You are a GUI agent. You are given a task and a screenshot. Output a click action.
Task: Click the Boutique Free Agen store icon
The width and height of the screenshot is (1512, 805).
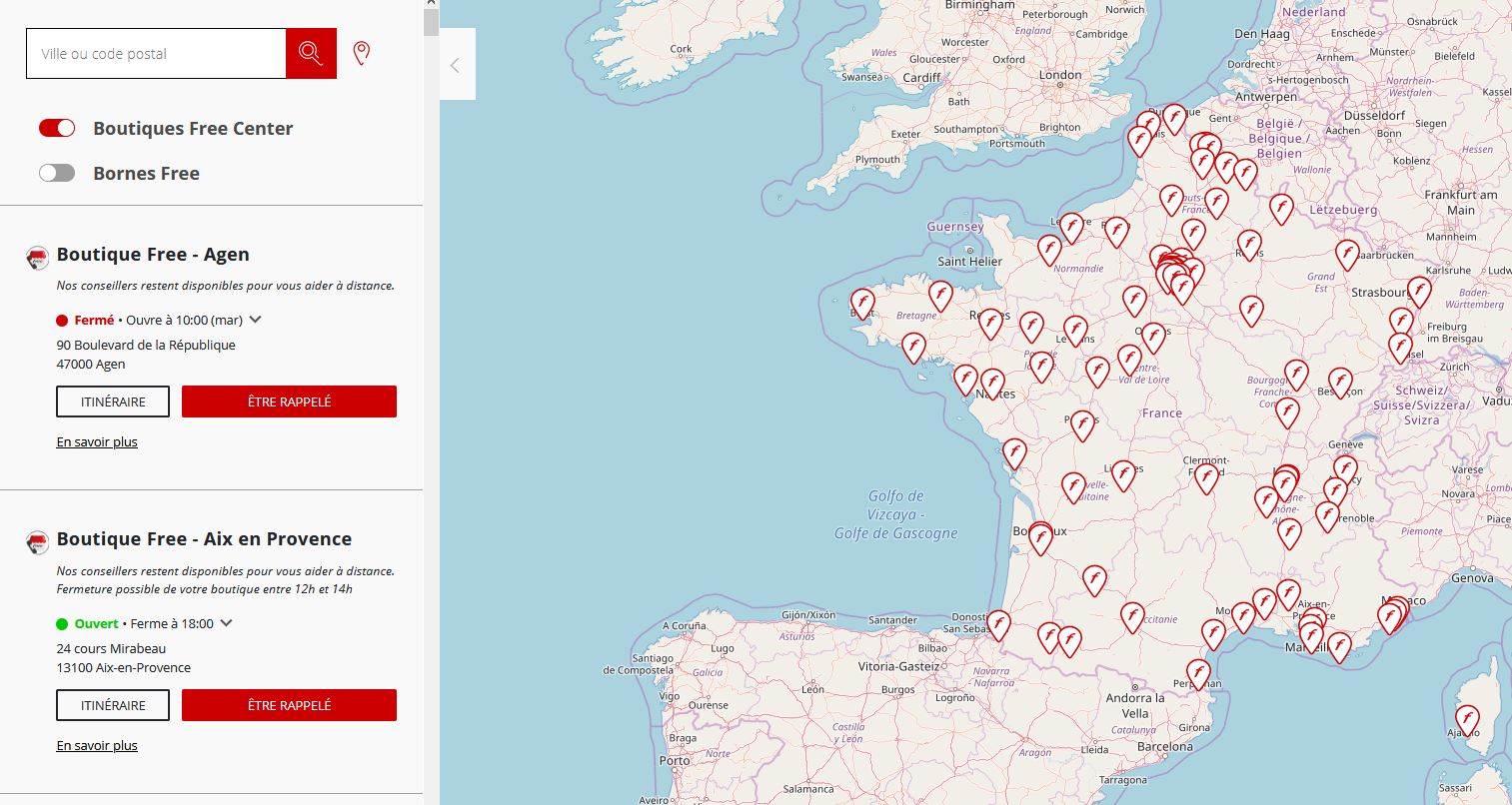(x=37, y=259)
